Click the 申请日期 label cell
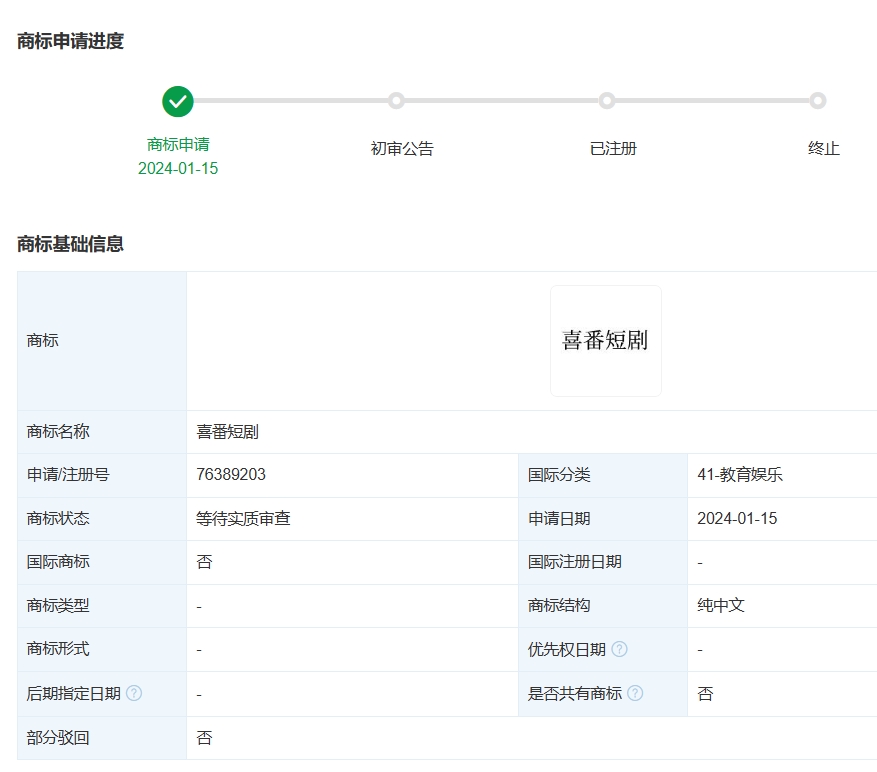877x772 pixels. [x=603, y=519]
